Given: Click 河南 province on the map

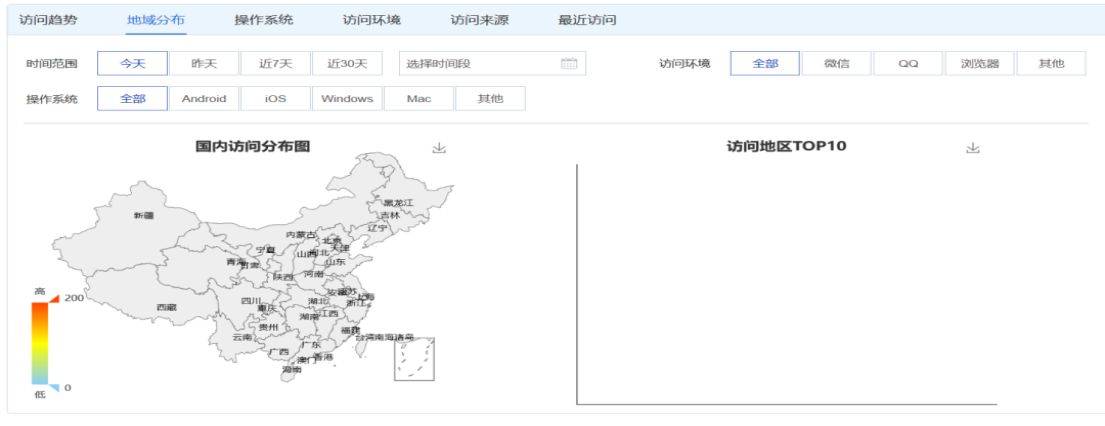Looking at the screenshot, I should (x=314, y=273).
